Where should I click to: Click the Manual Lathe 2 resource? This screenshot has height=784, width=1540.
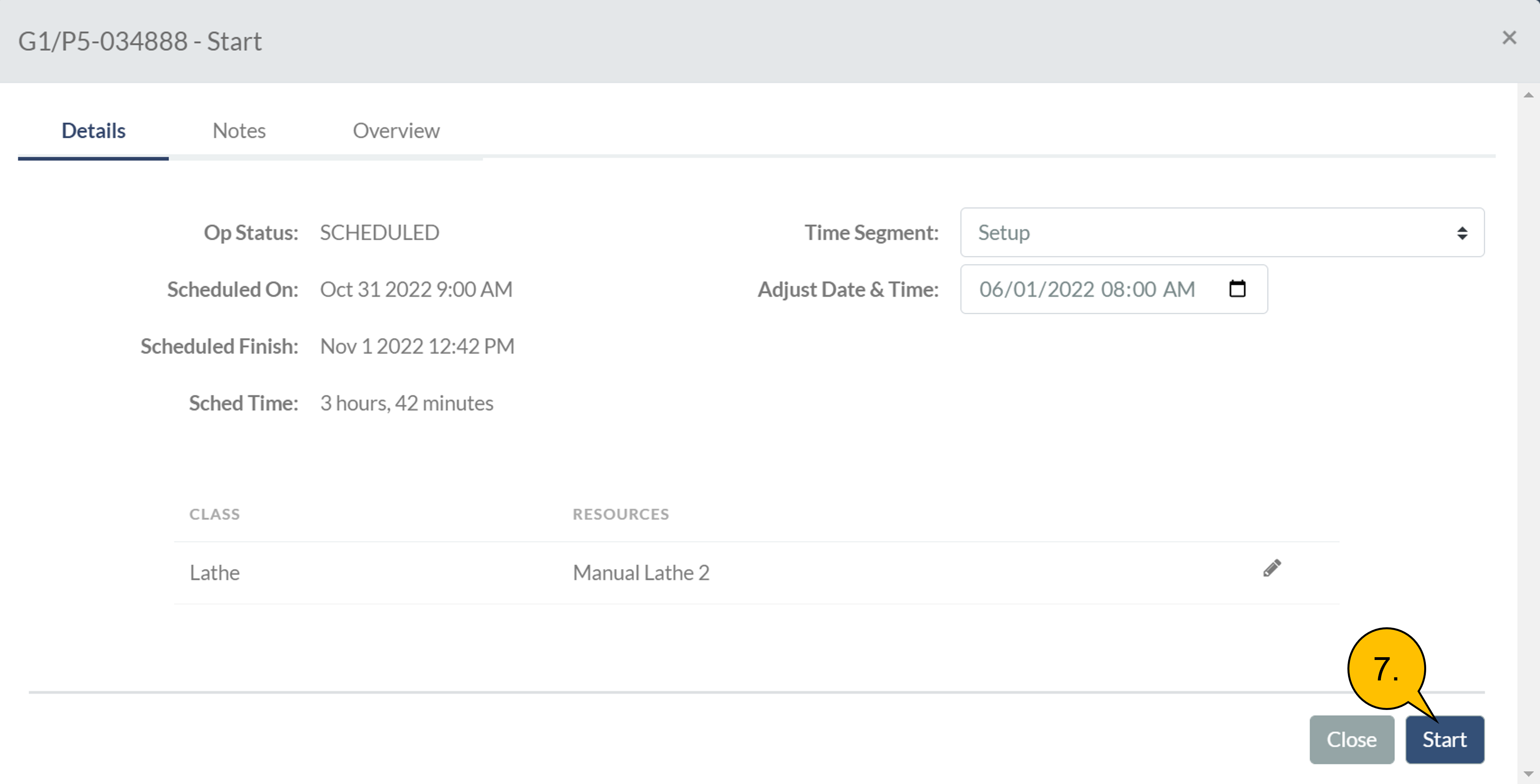click(641, 573)
